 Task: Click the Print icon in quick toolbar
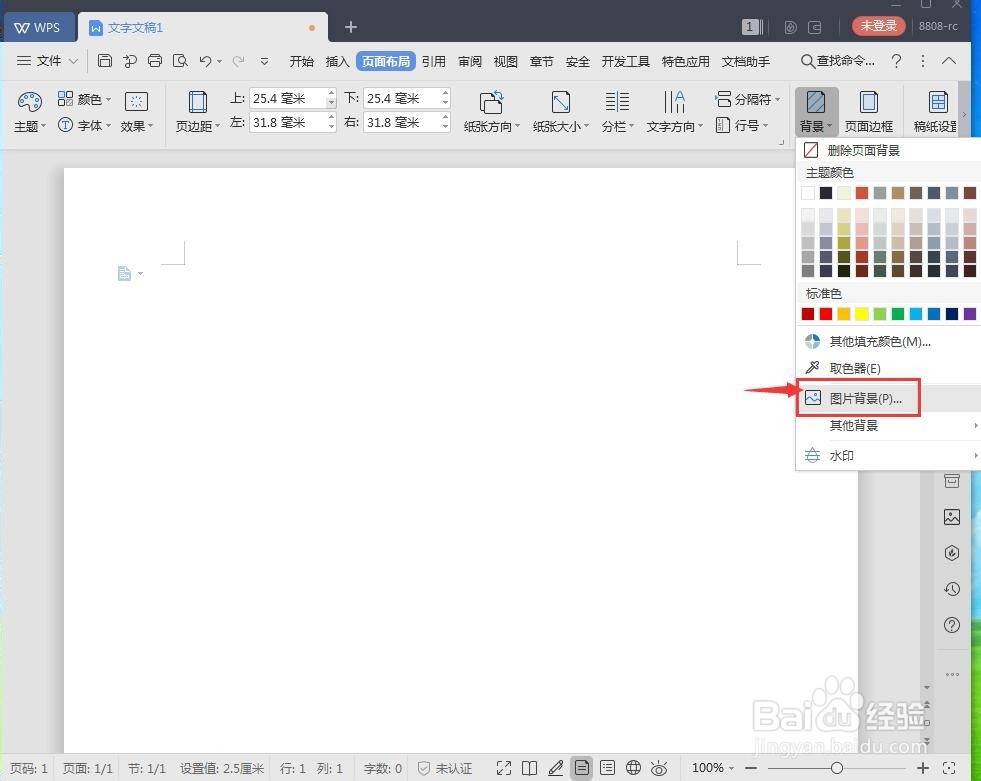tap(155, 61)
